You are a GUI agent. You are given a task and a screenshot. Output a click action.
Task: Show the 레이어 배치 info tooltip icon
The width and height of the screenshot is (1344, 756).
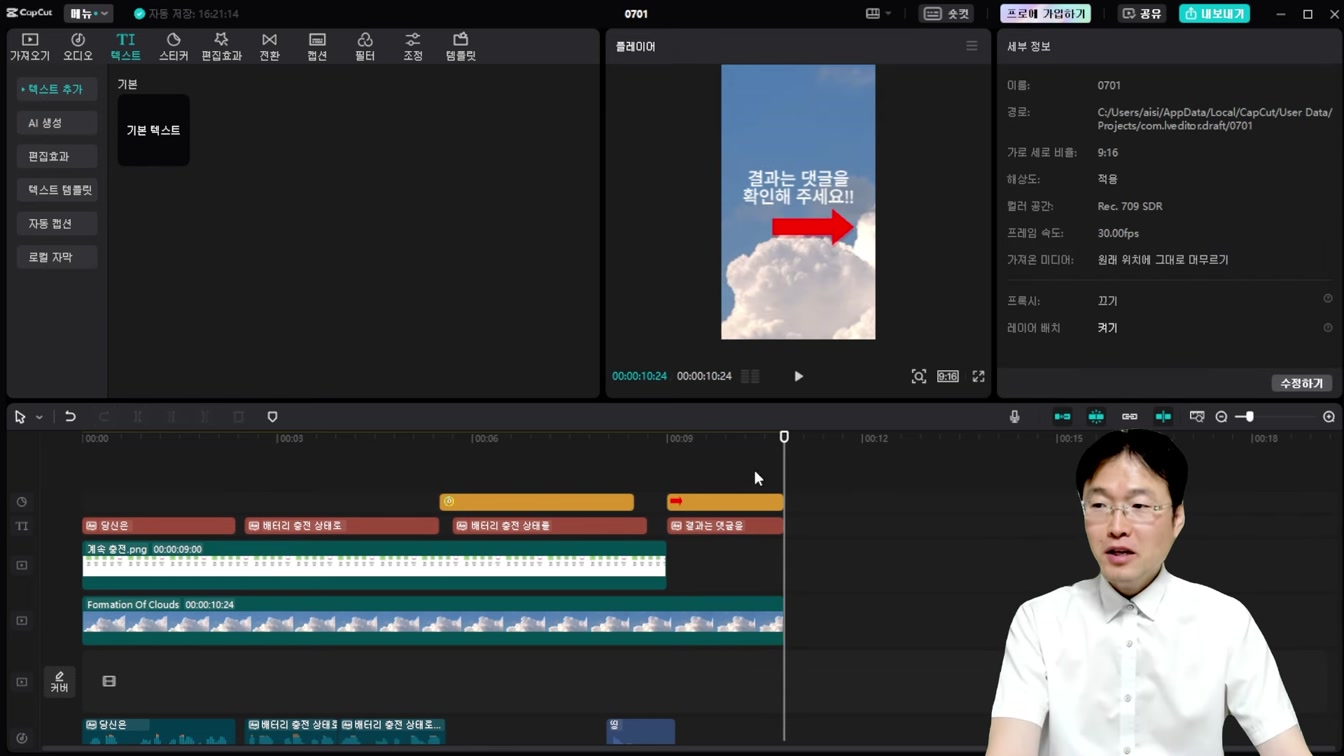(1328, 327)
